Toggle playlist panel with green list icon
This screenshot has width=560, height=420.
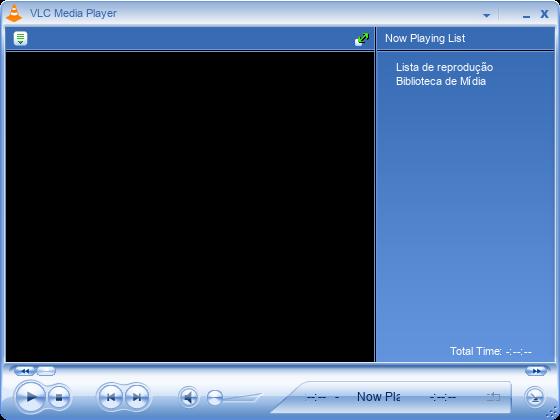click(20, 38)
